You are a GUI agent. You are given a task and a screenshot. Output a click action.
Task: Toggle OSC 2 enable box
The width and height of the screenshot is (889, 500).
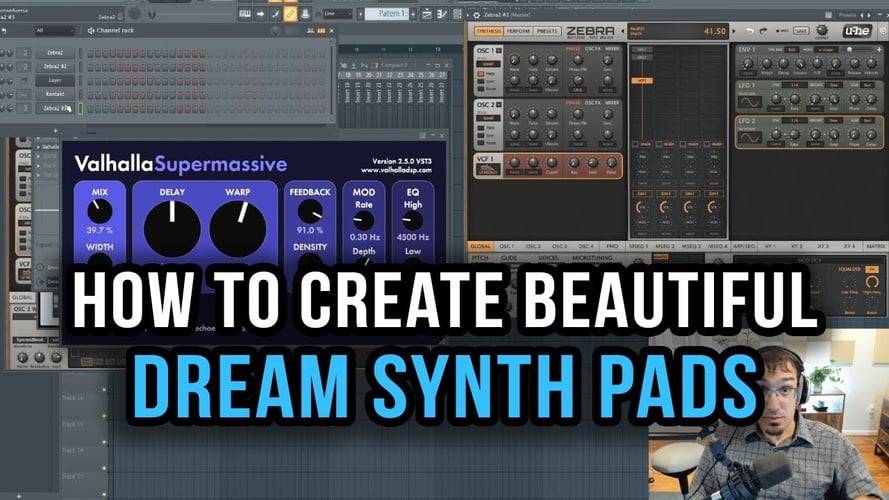point(499,104)
